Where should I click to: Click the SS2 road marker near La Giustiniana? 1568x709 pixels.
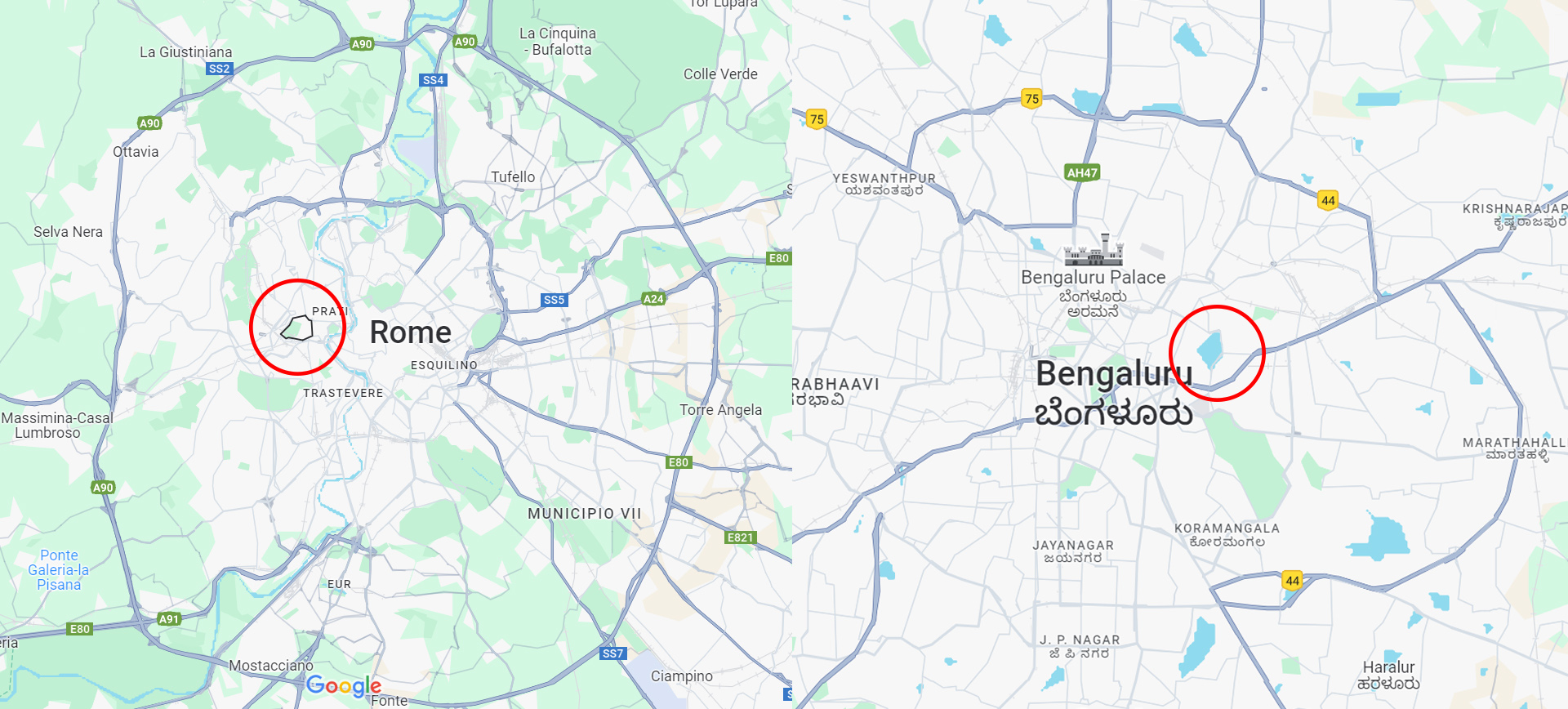coord(220,69)
